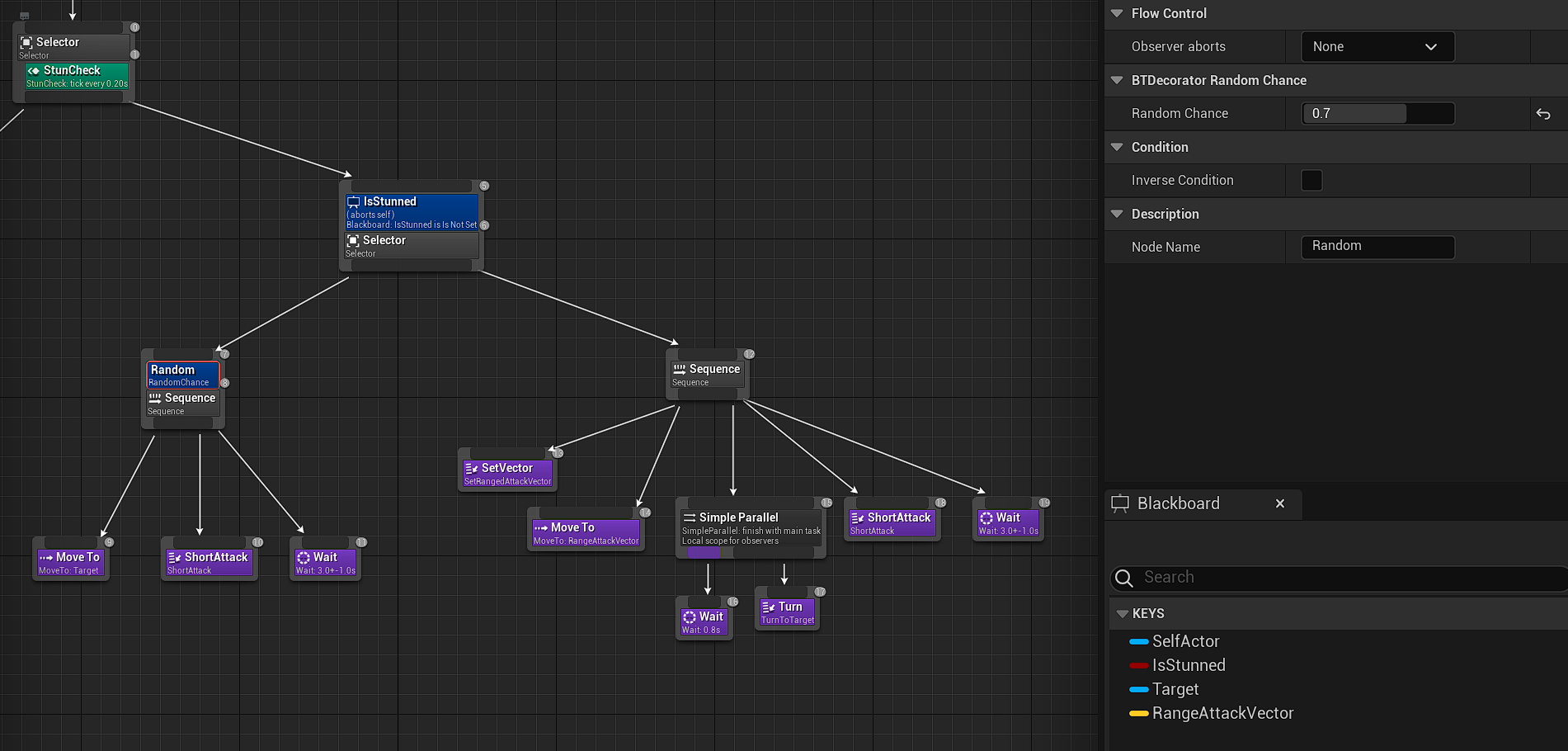Click the Blackboard panel icon
The width and height of the screenshot is (1568, 751).
(x=1120, y=503)
